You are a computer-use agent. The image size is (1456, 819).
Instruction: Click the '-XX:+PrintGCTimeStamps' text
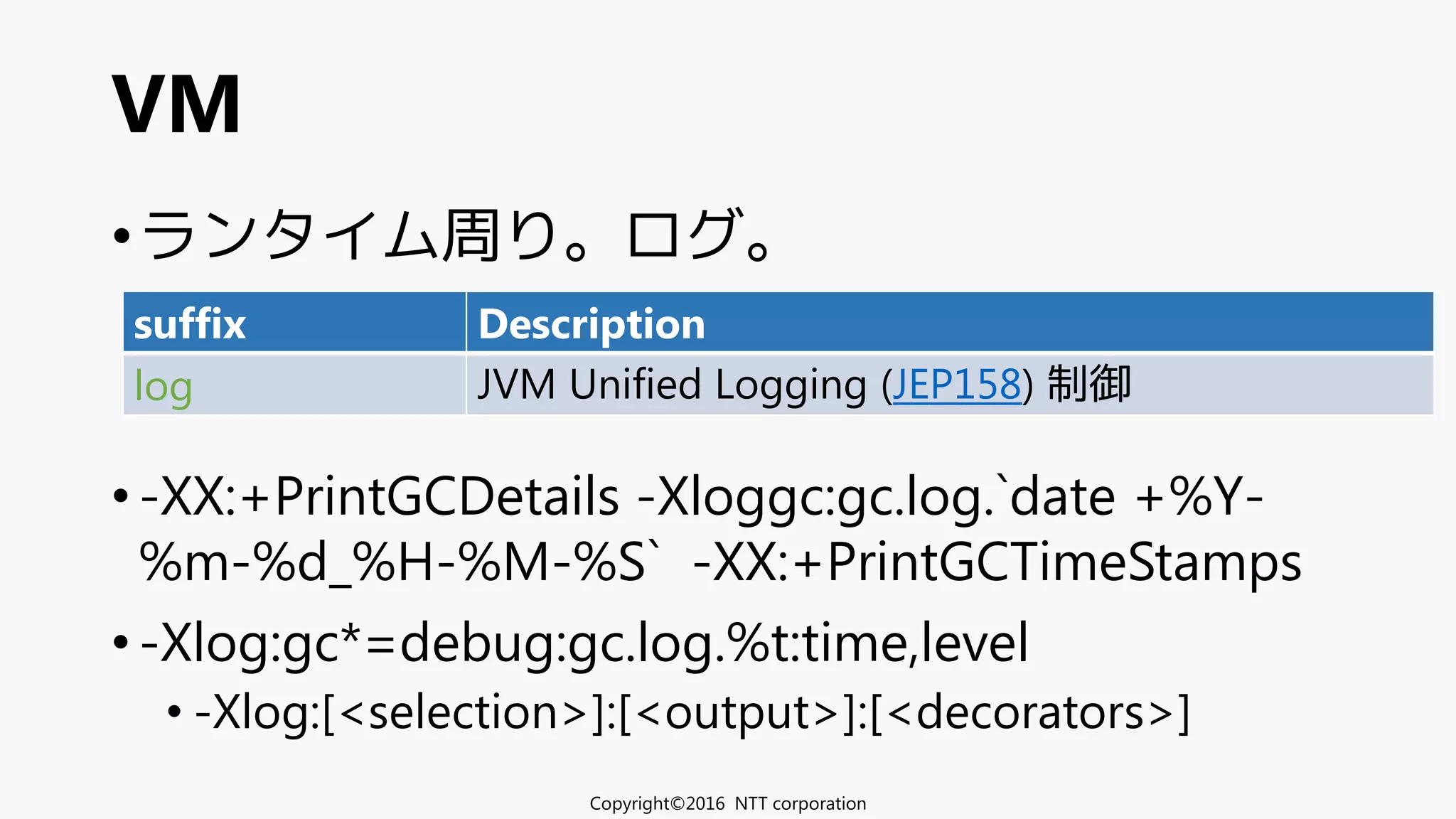coord(997,562)
